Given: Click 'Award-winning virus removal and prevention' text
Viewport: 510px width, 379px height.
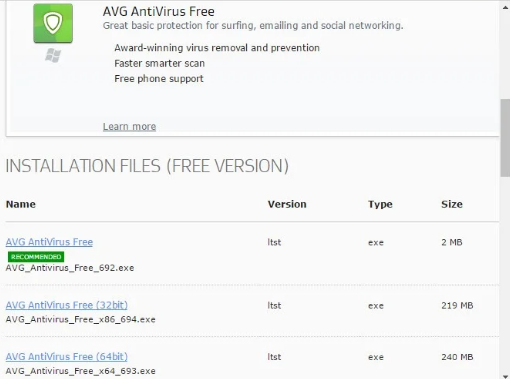Looking at the screenshot, I should tap(217, 48).
